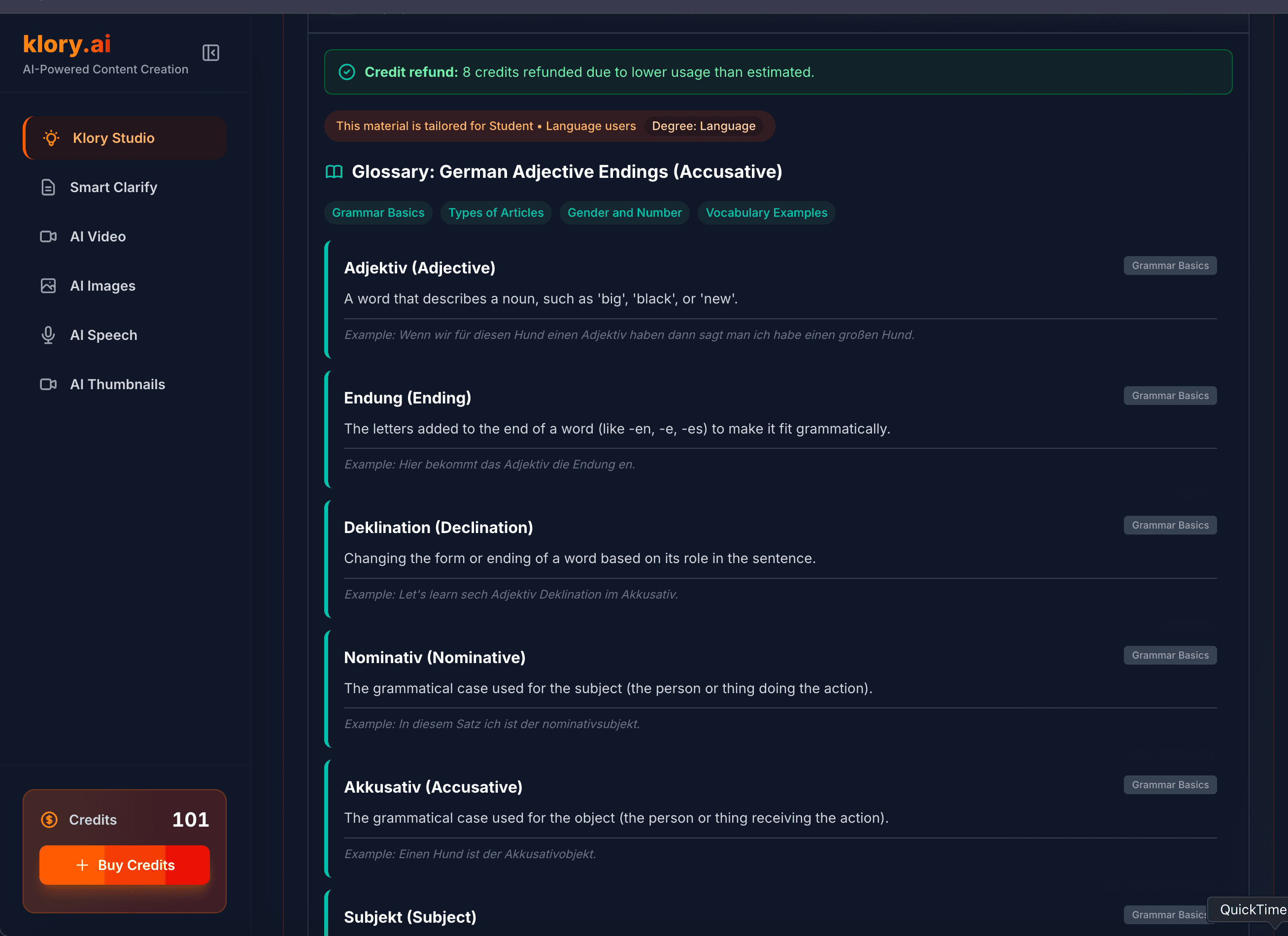Select the Grammar Basics filter pill
This screenshot has height=936, width=1288.
[x=378, y=212]
